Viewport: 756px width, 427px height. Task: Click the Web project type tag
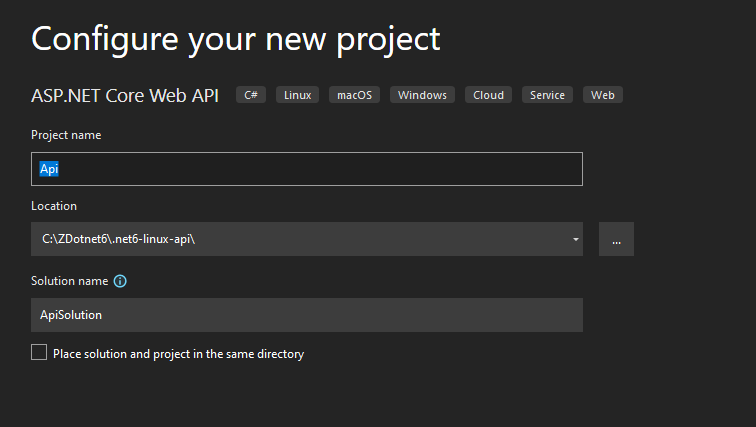[602, 95]
